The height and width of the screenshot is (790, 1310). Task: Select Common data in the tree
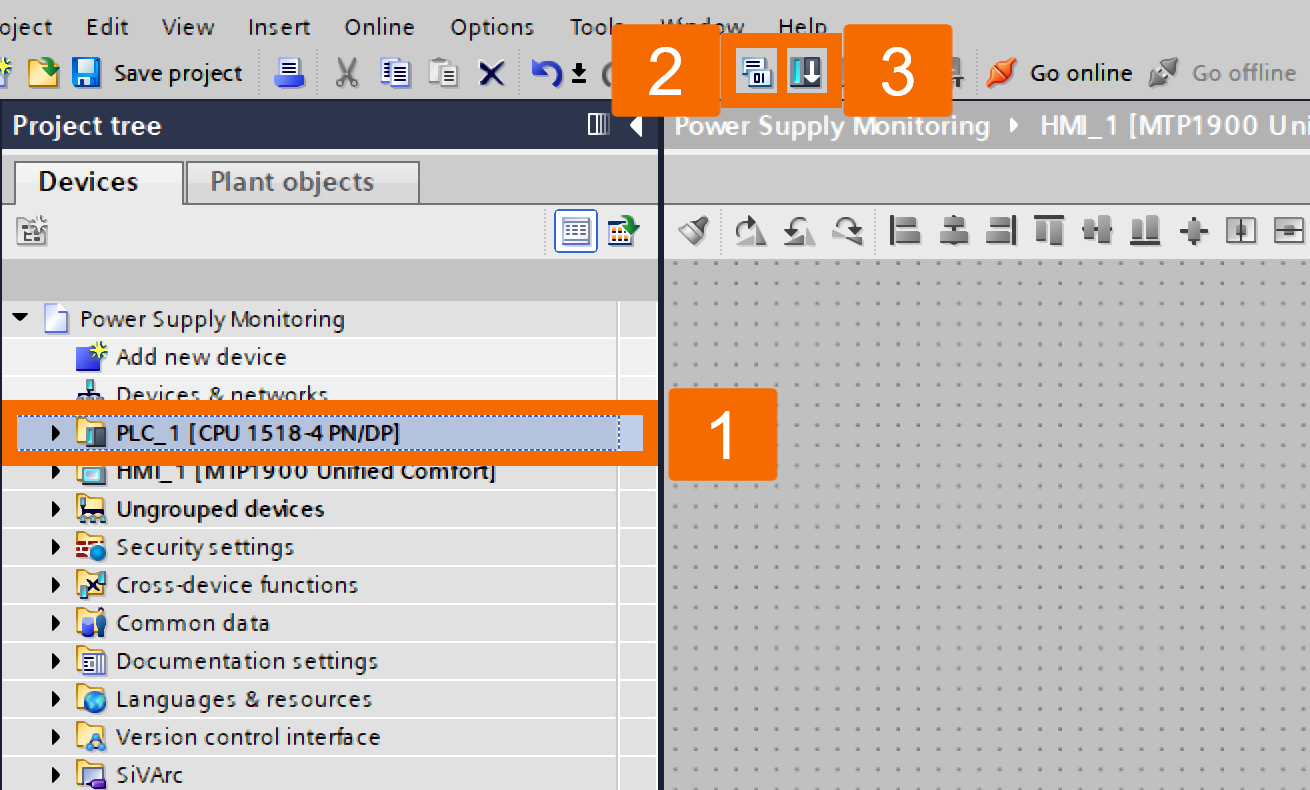tap(192, 623)
